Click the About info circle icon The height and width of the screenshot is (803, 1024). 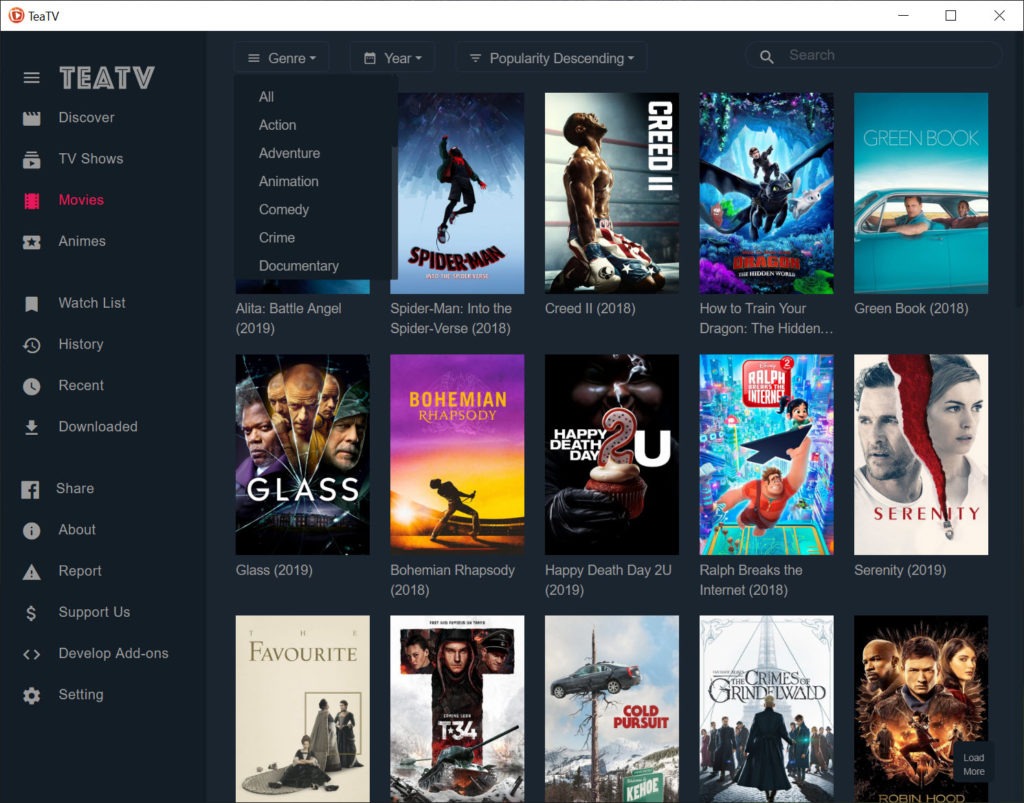31,530
